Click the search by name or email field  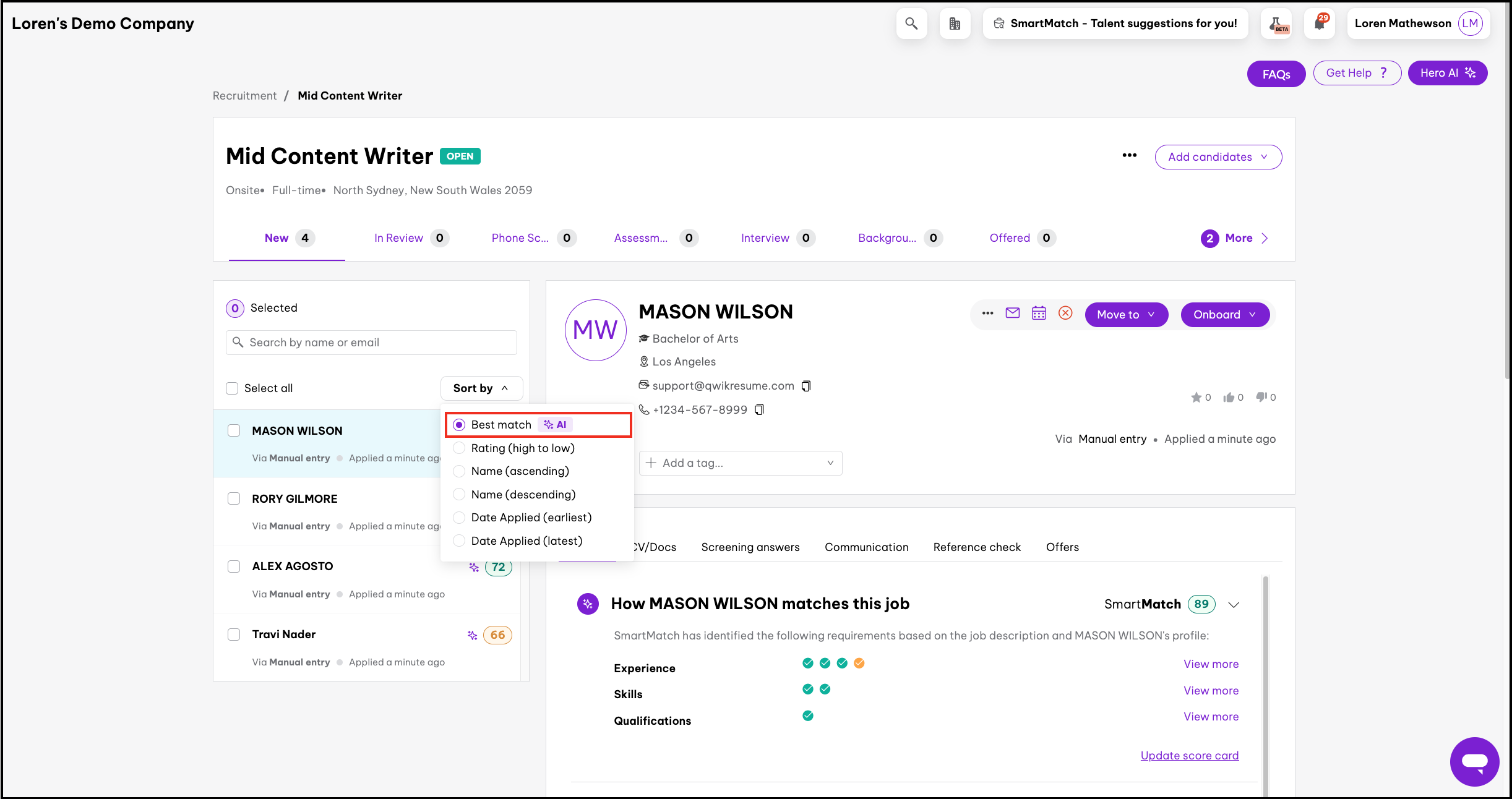pos(371,343)
